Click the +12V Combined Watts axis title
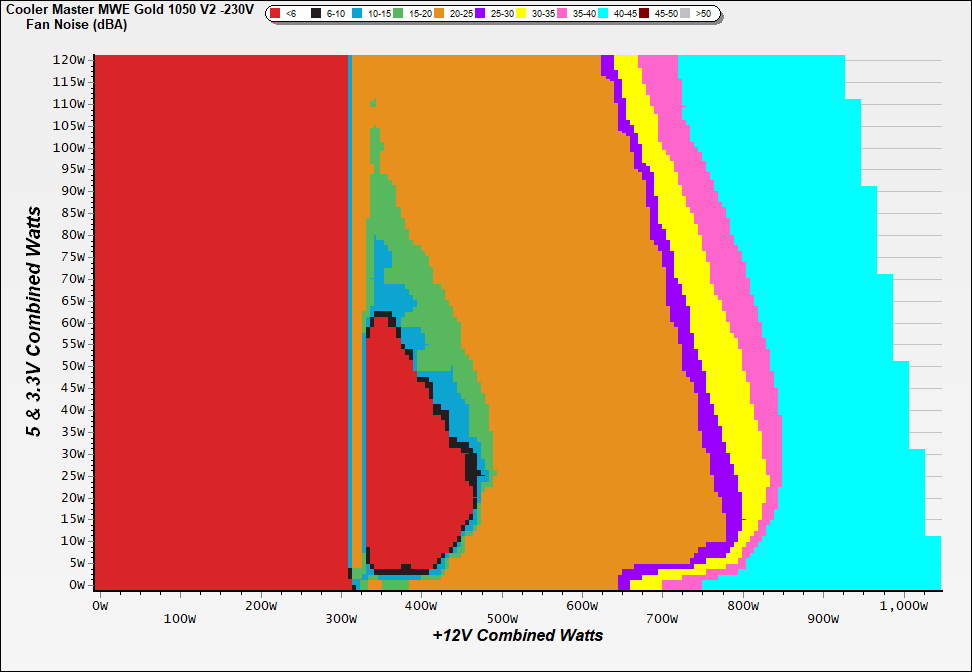Viewport: 972px width, 672px height. pos(517,635)
